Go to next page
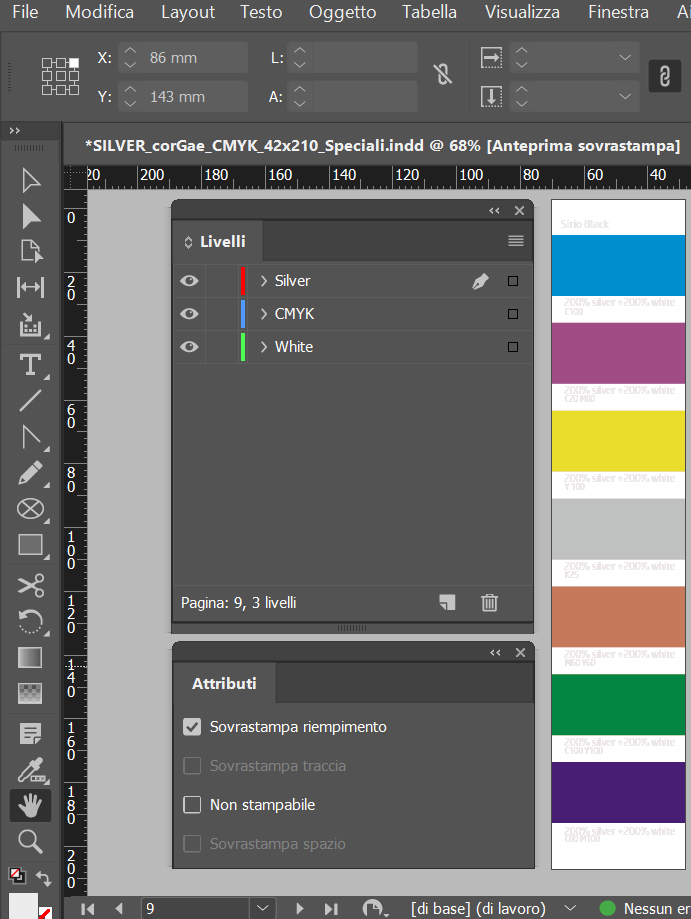The height and width of the screenshot is (919, 691). (x=299, y=908)
